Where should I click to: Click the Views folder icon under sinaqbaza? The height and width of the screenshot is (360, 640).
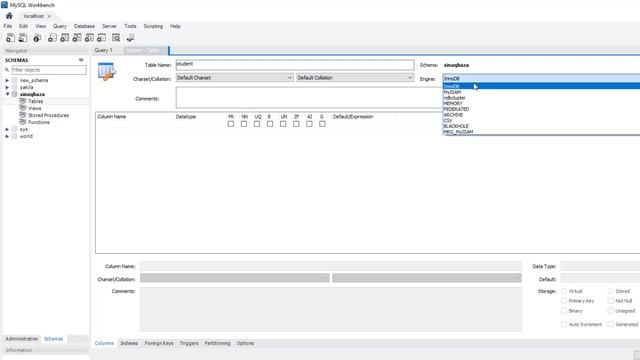pyautogui.click(x=23, y=108)
